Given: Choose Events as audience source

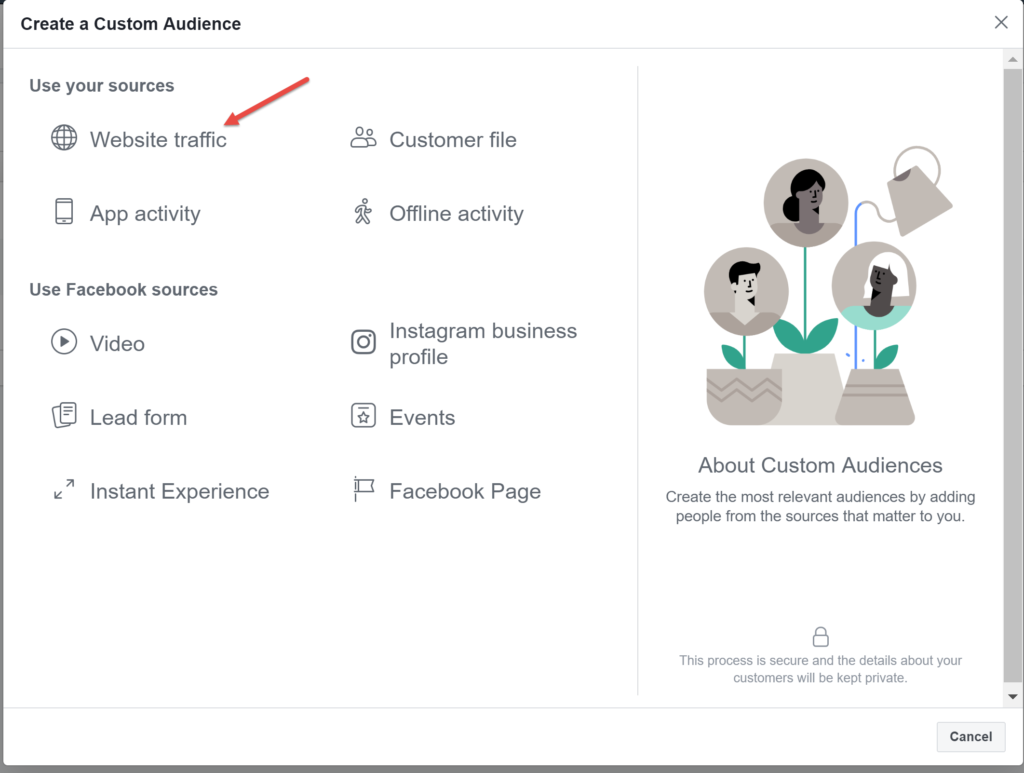Looking at the screenshot, I should point(422,417).
